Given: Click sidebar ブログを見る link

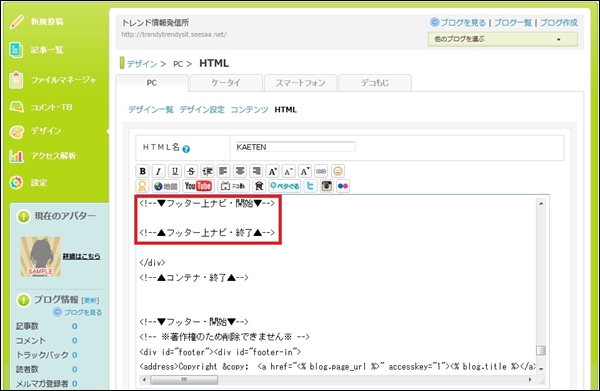Looking at the screenshot, I should [x=83, y=312].
